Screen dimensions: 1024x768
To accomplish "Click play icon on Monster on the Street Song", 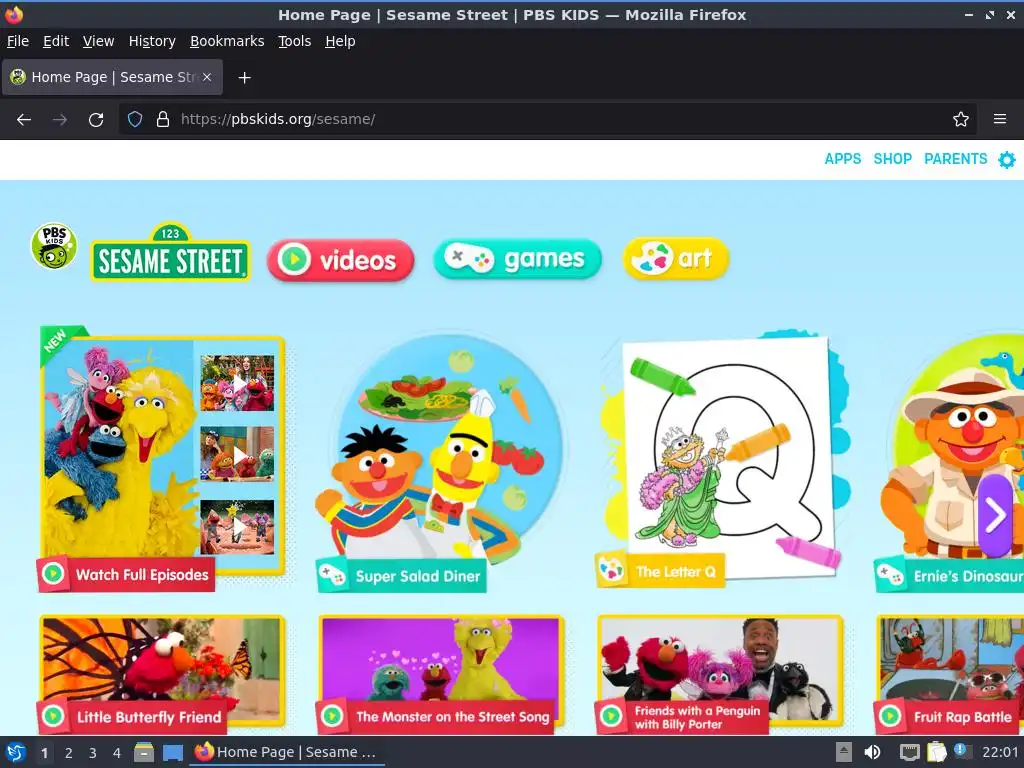I will click(x=332, y=716).
